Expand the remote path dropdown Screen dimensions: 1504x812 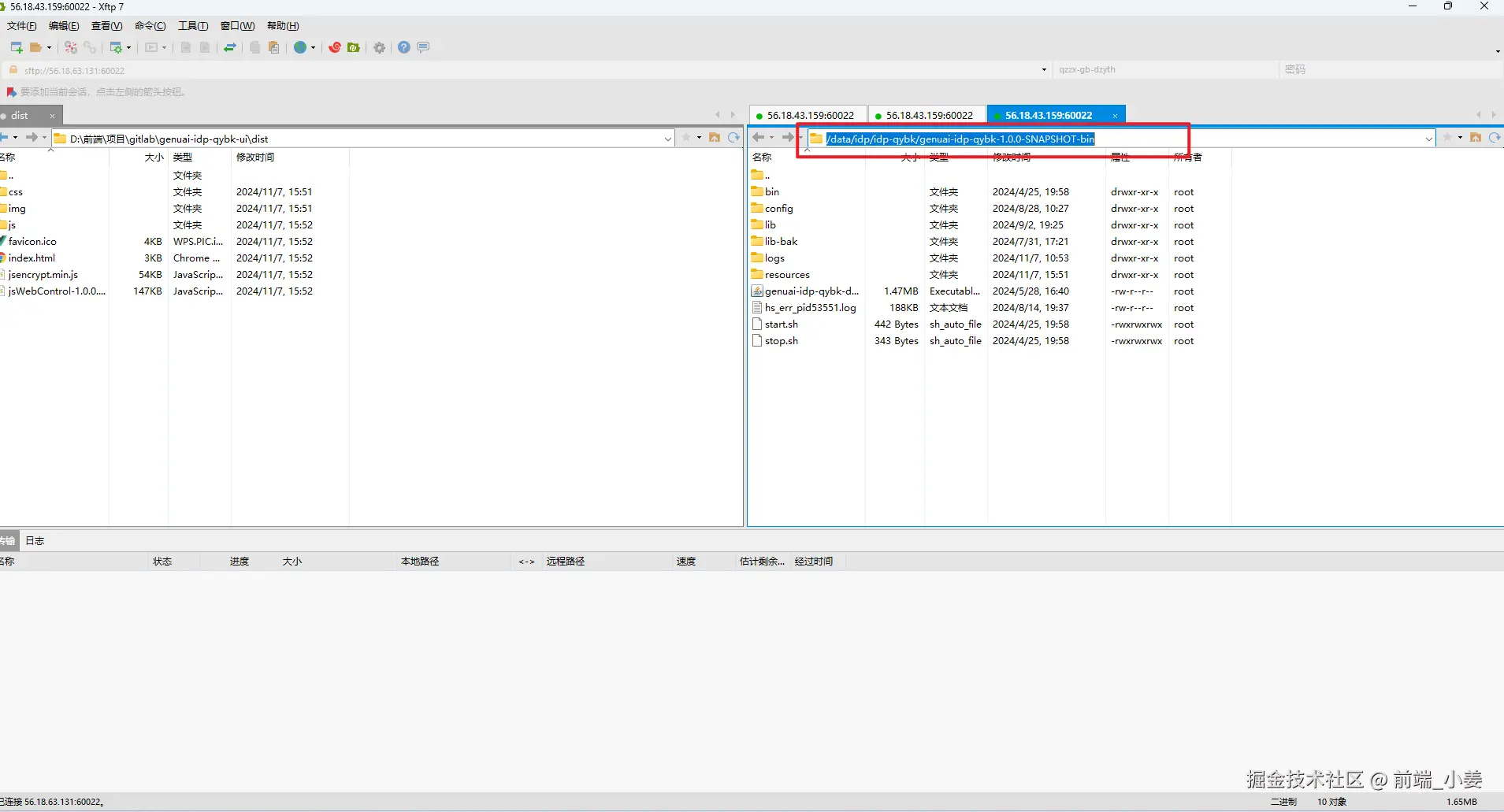coord(1429,139)
